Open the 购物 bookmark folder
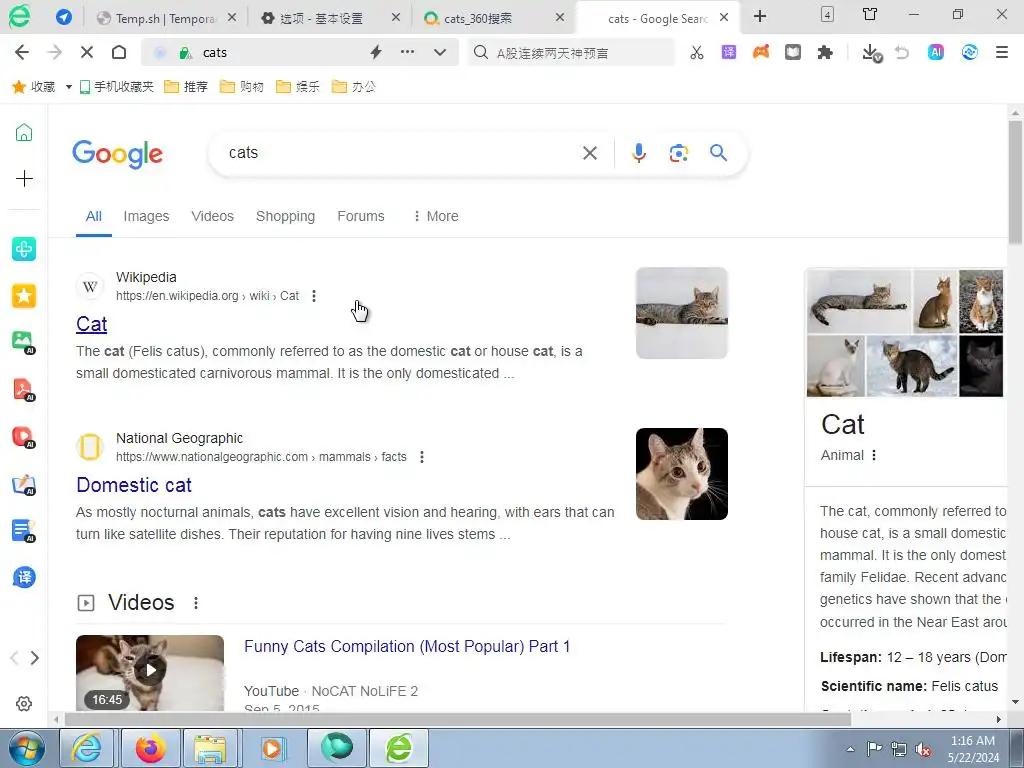This screenshot has height=768, width=1024. point(242,86)
